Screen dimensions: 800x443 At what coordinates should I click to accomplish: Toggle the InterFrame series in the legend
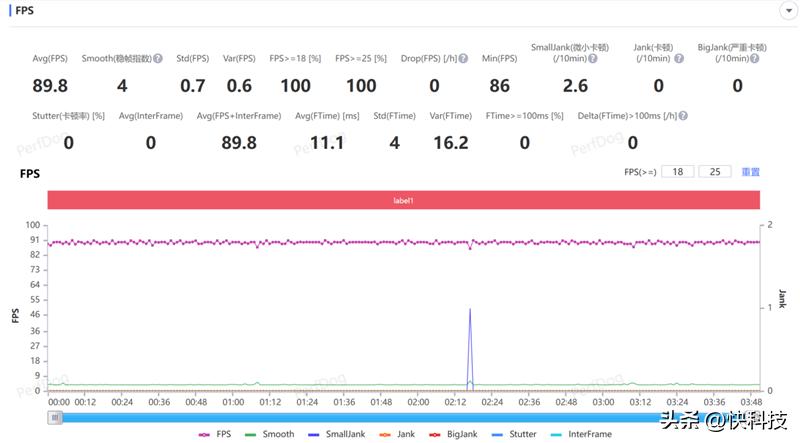point(582,434)
